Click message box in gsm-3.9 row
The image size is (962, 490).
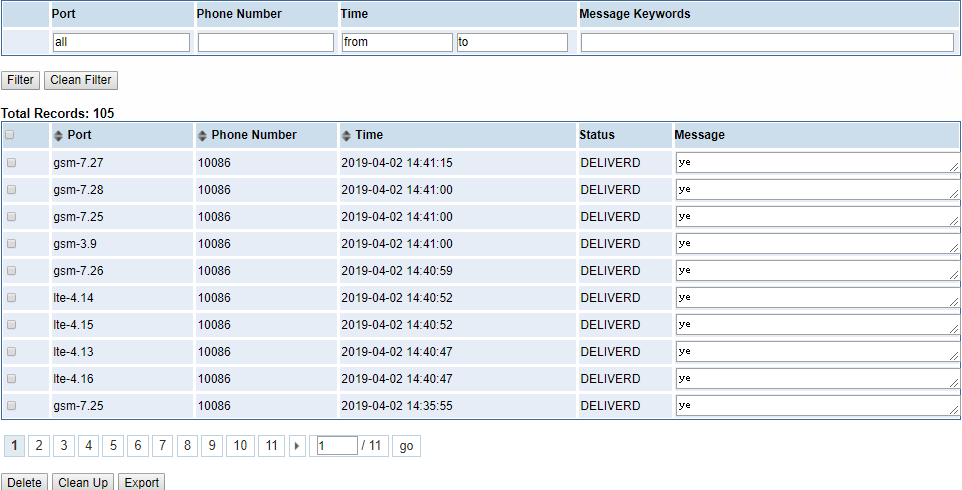(x=817, y=243)
